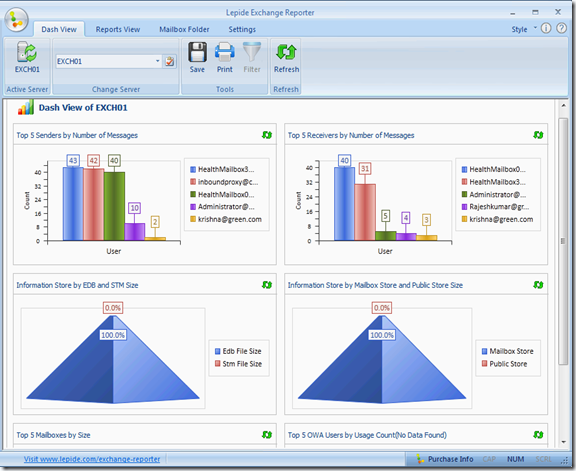Click the Top 5 Senders by Number of Messages title
This screenshot has height=471, width=576.
77,135
